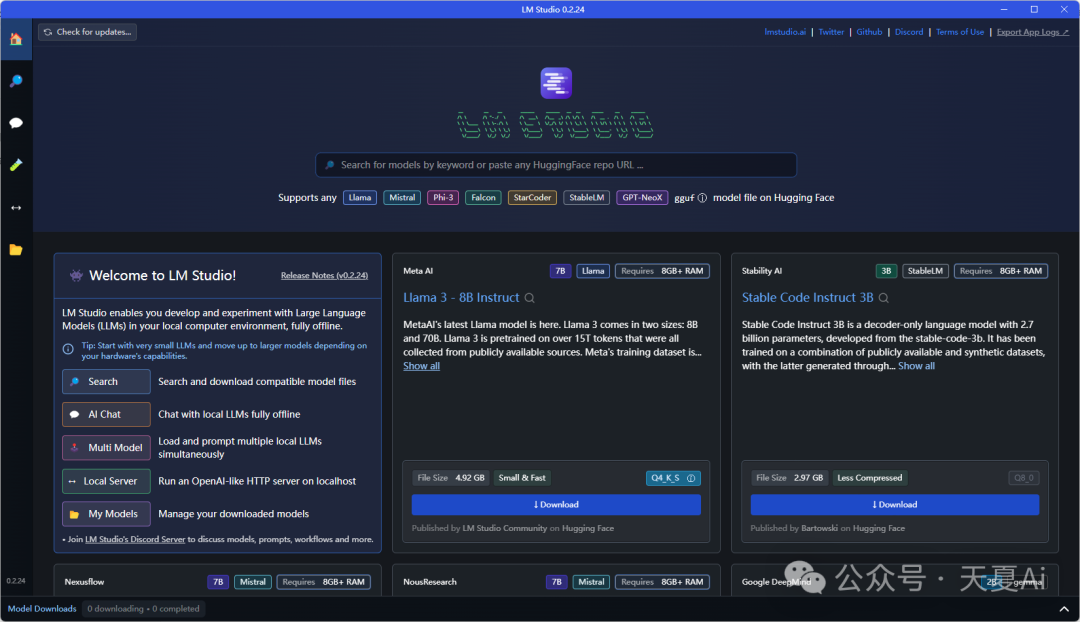Click the 3B badge on Stability AI card

pyautogui.click(x=886, y=271)
